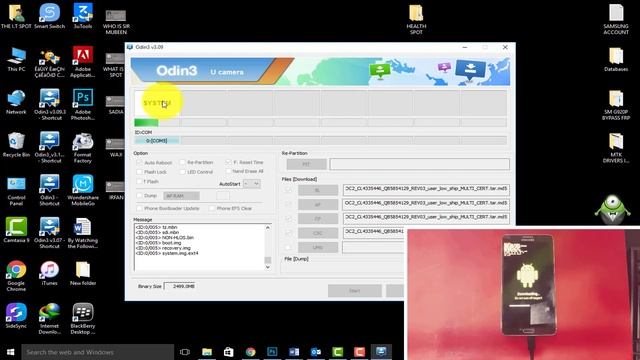
Task: Toggle Re-Partition option checkbox
Action: tap(182, 162)
